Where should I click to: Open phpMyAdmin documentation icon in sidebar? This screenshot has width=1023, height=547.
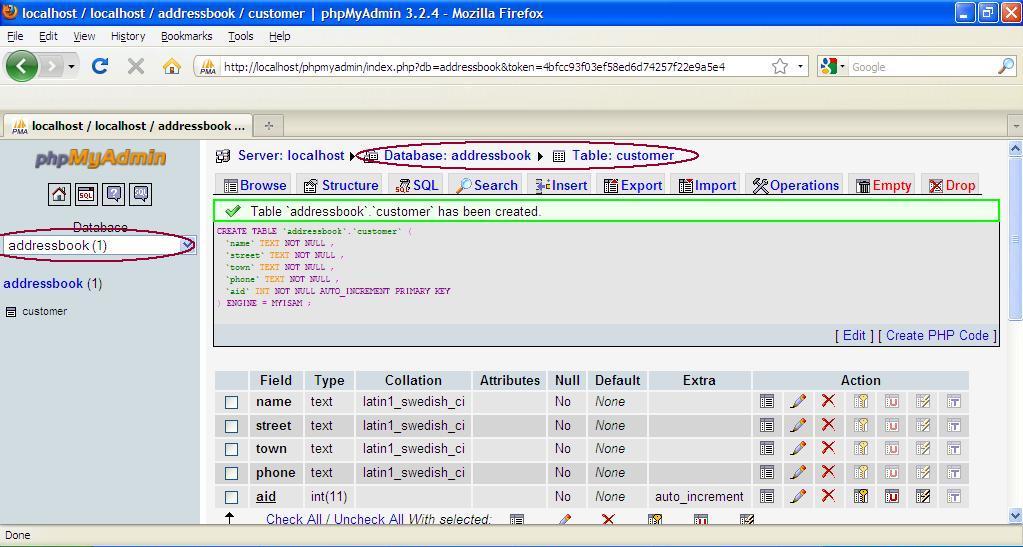[x=114, y=194]
